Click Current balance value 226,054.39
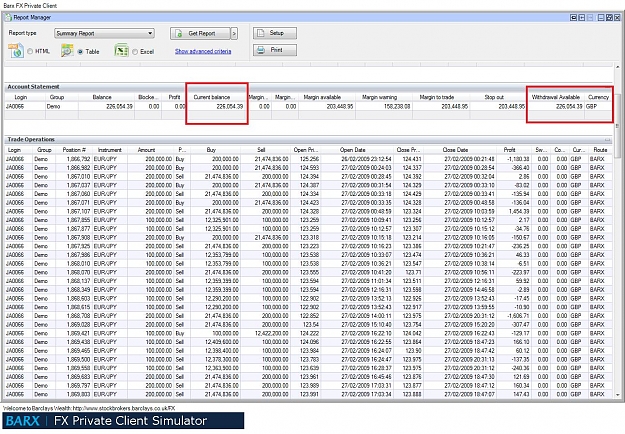Image resolution: width=625 pixels, height=434 pixels. (x=230, y=106)
